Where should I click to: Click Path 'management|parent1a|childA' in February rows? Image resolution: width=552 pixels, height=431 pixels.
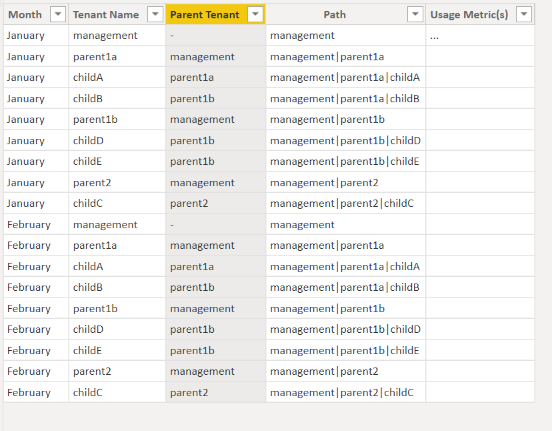(x=345, y=267)
